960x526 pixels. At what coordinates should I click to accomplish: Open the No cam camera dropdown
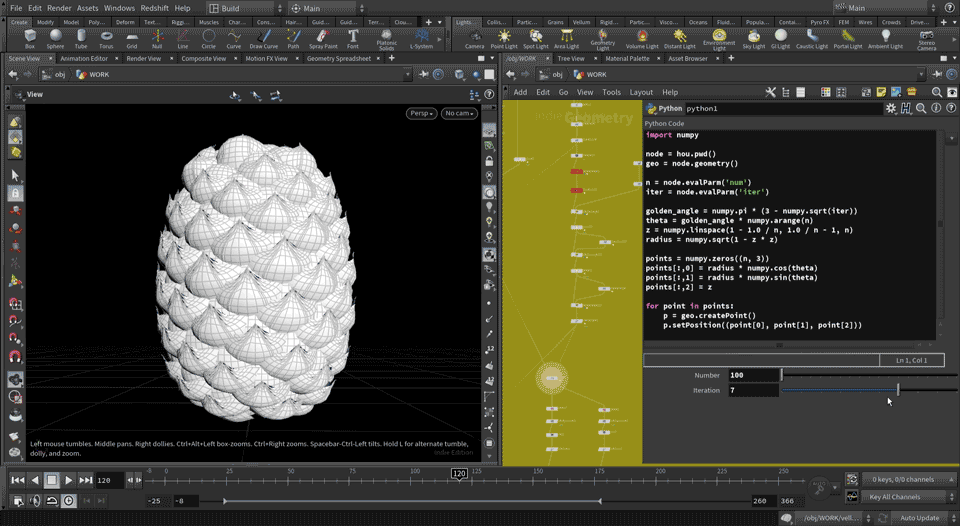pos(459,113)
